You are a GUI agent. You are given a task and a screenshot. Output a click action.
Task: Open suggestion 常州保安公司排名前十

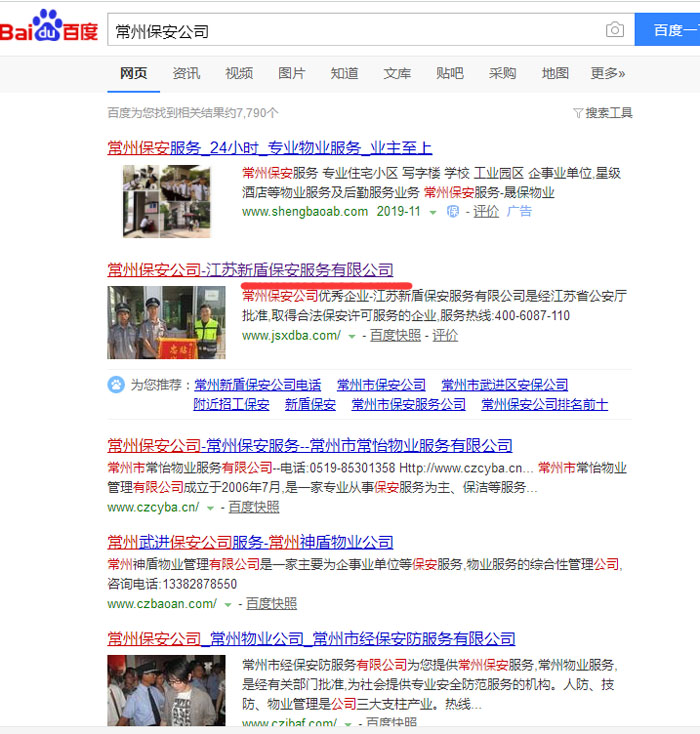[545, 404]
